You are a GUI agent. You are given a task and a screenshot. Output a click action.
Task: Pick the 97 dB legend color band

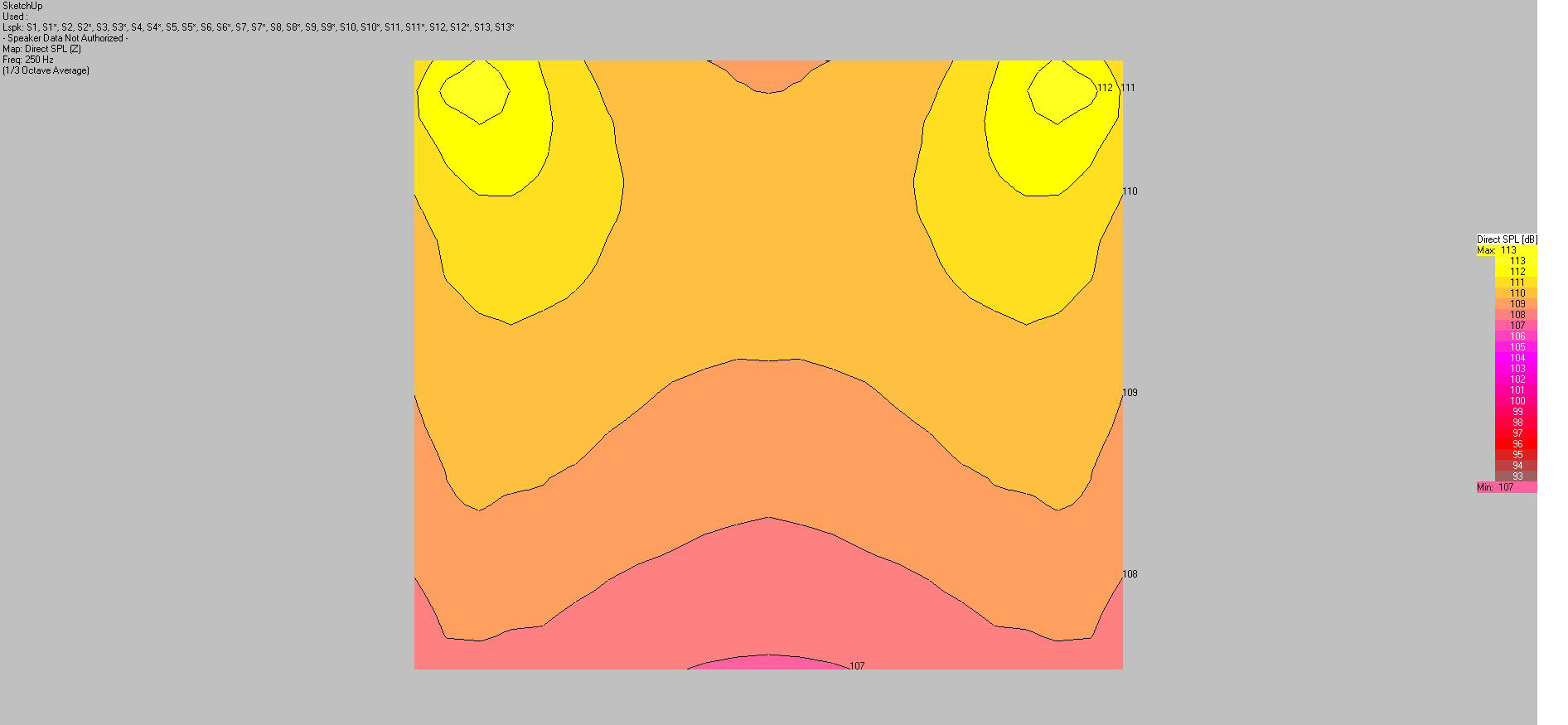tap(1516, 433)
